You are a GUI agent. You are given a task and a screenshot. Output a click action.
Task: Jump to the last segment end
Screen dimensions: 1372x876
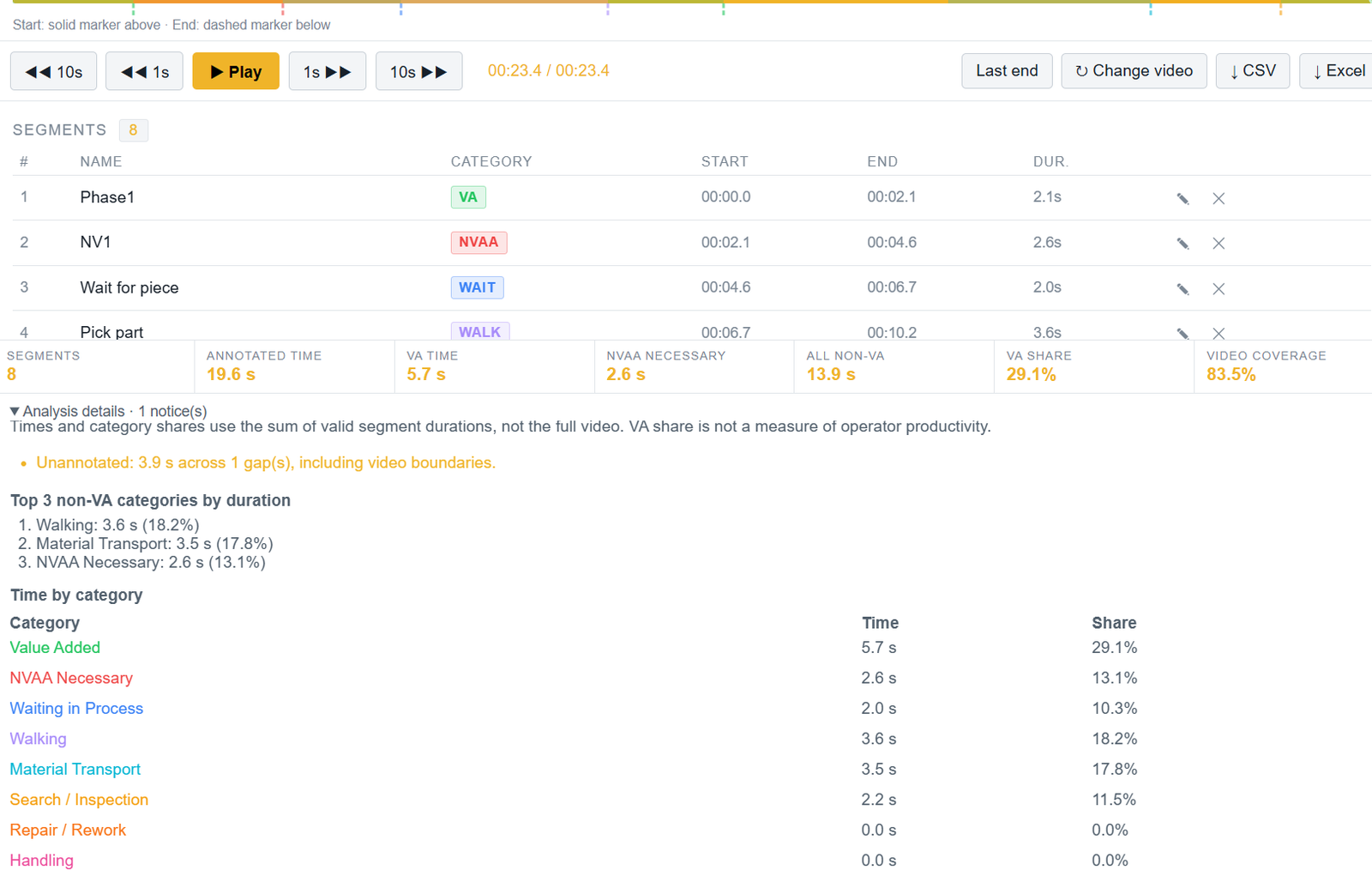(1007, 70)
